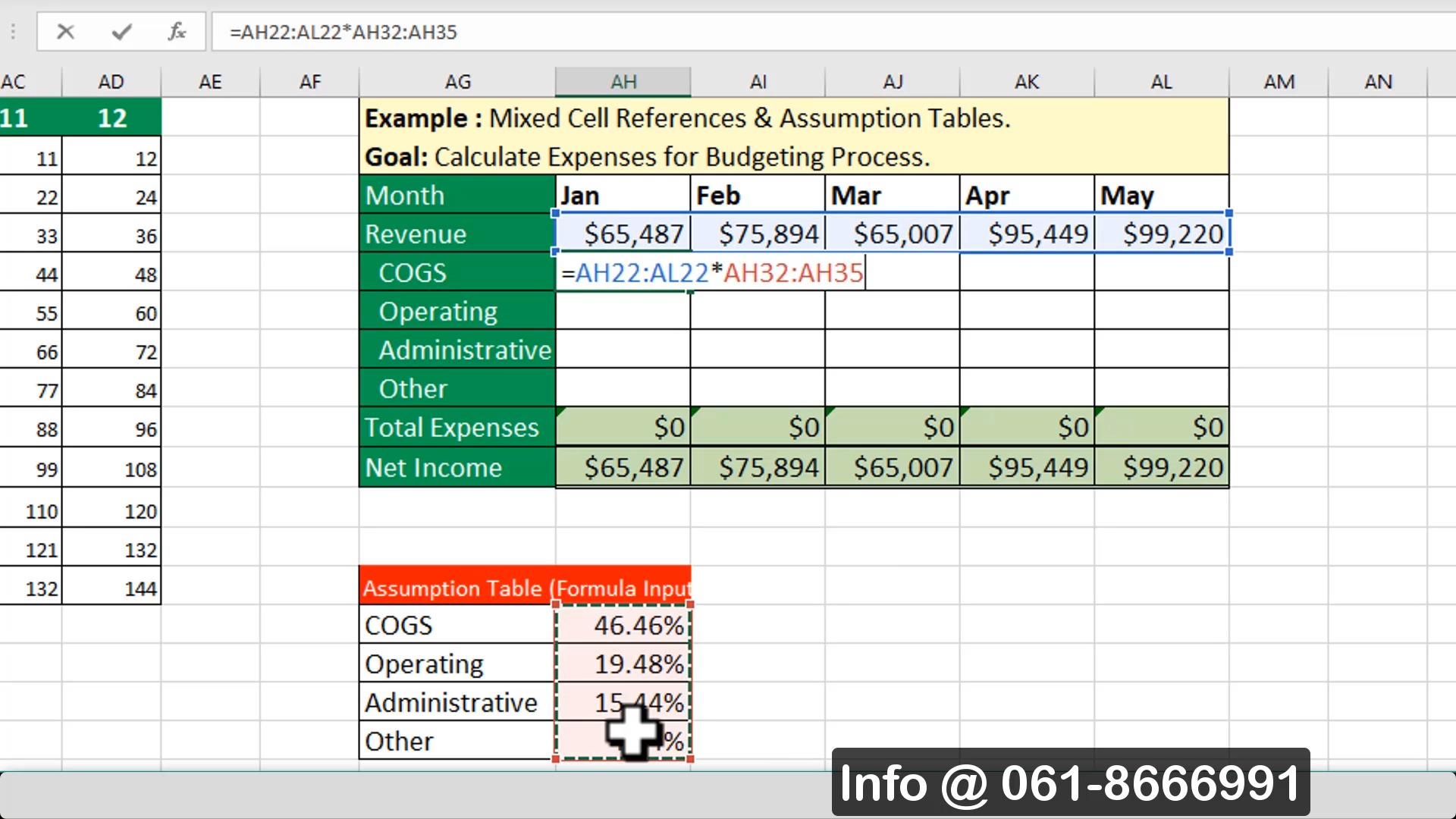Select the Revenue row label
The height and width of the screenshot is (819, 1456).
pos(457,234)
